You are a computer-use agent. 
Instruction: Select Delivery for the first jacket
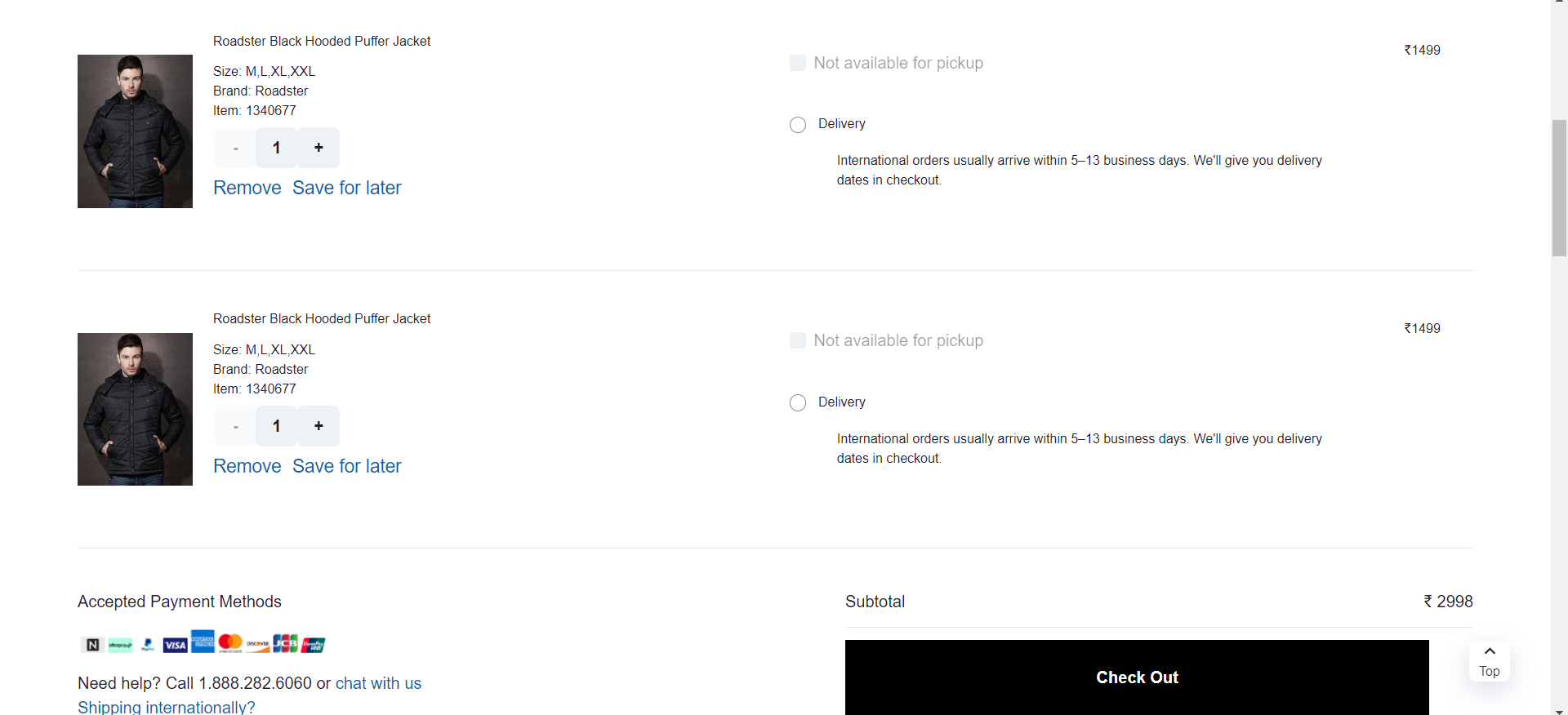click(798, 125)
